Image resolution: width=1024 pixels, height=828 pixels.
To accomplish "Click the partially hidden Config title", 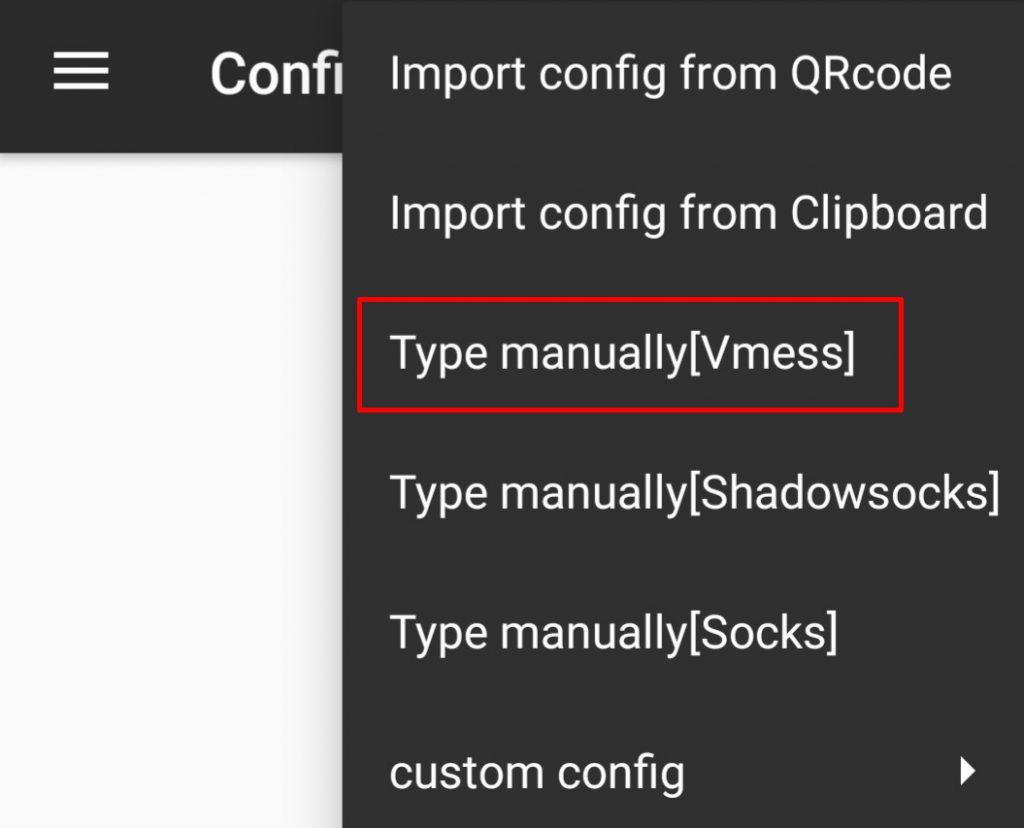I will [x=275, y=73].
